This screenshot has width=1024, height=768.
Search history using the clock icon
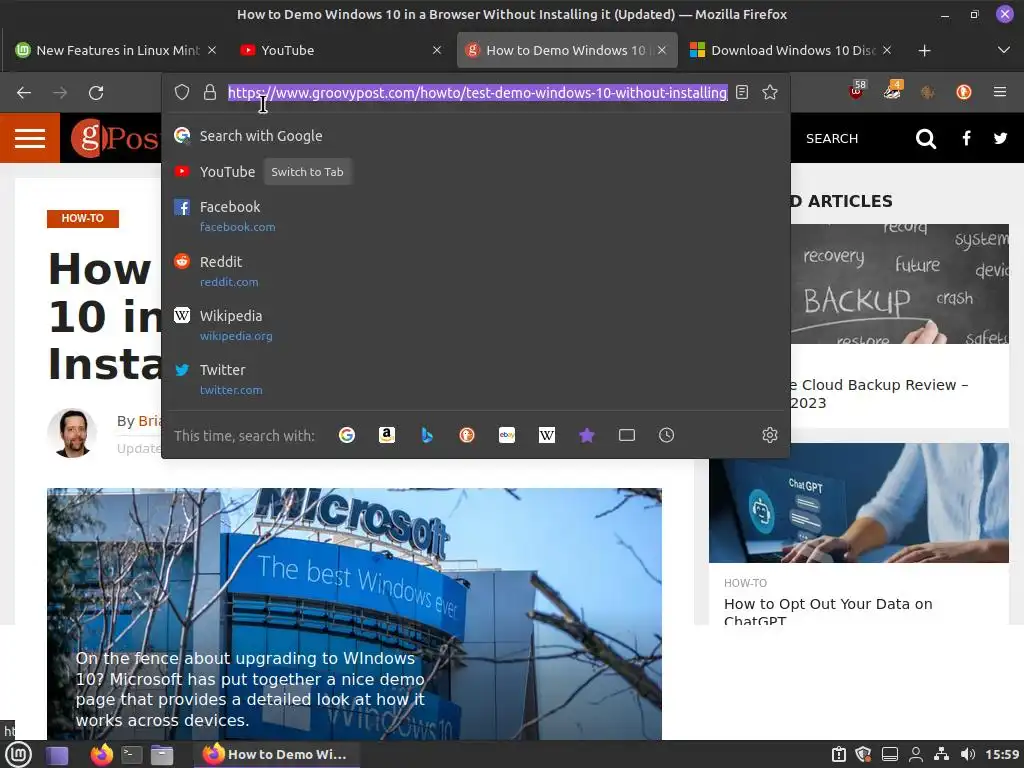coord(666,435)
